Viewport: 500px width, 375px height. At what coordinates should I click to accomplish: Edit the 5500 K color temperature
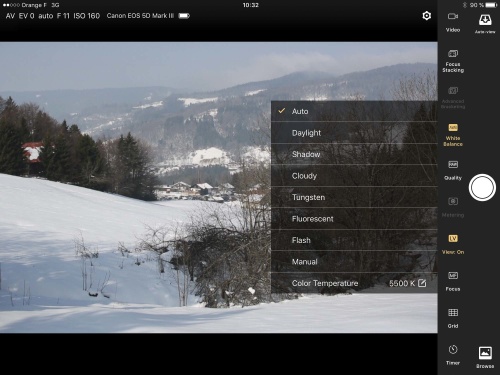coord(407,283)
